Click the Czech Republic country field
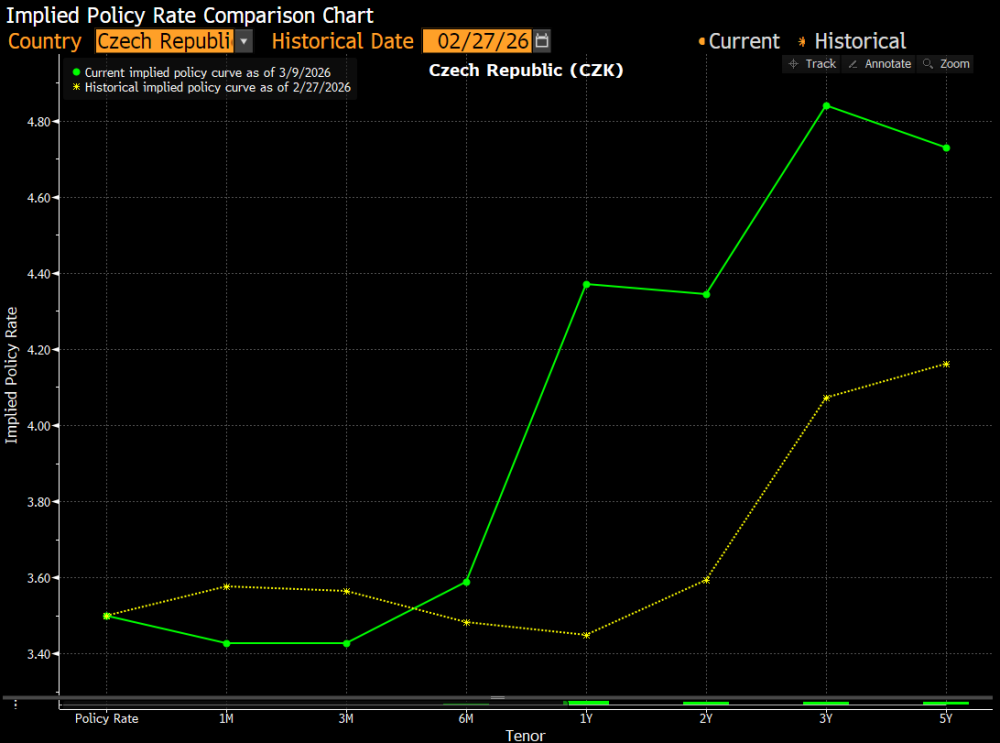1000x743 pixels. 164,41
